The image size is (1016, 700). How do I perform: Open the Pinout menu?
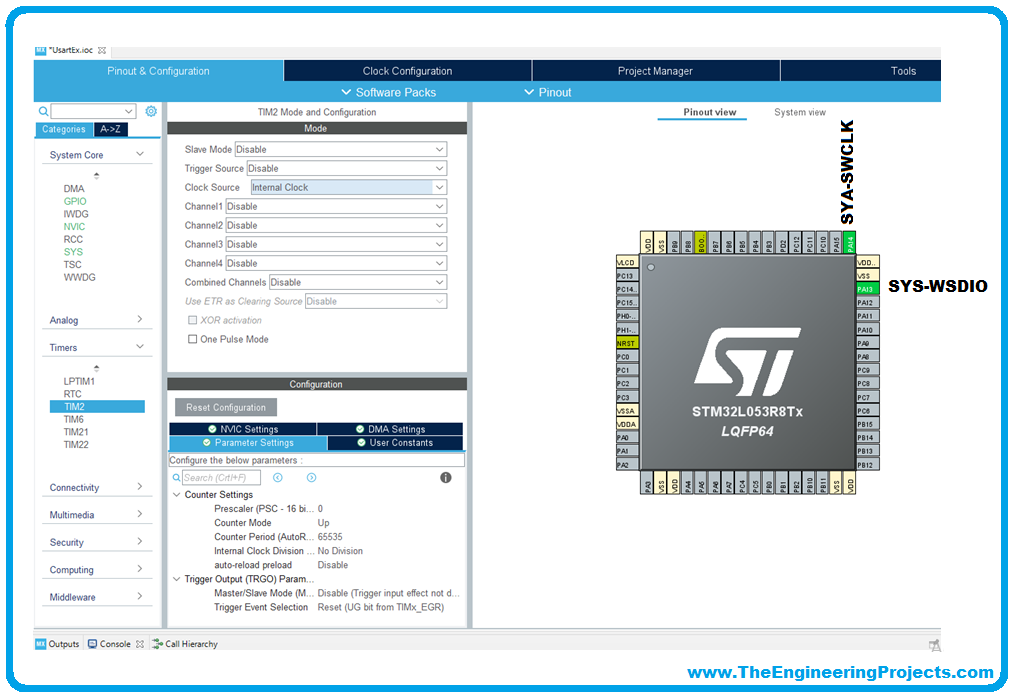[x=548, y=92]
